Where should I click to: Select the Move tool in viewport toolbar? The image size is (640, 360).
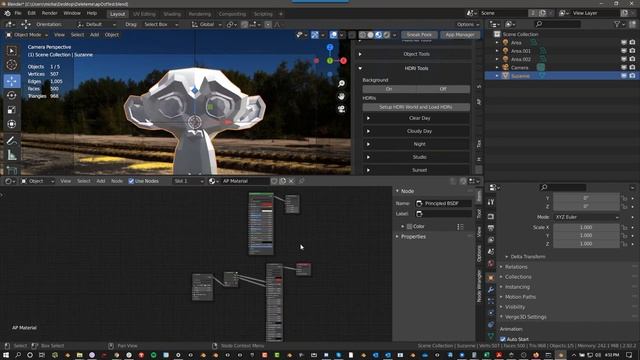[11, 81]
